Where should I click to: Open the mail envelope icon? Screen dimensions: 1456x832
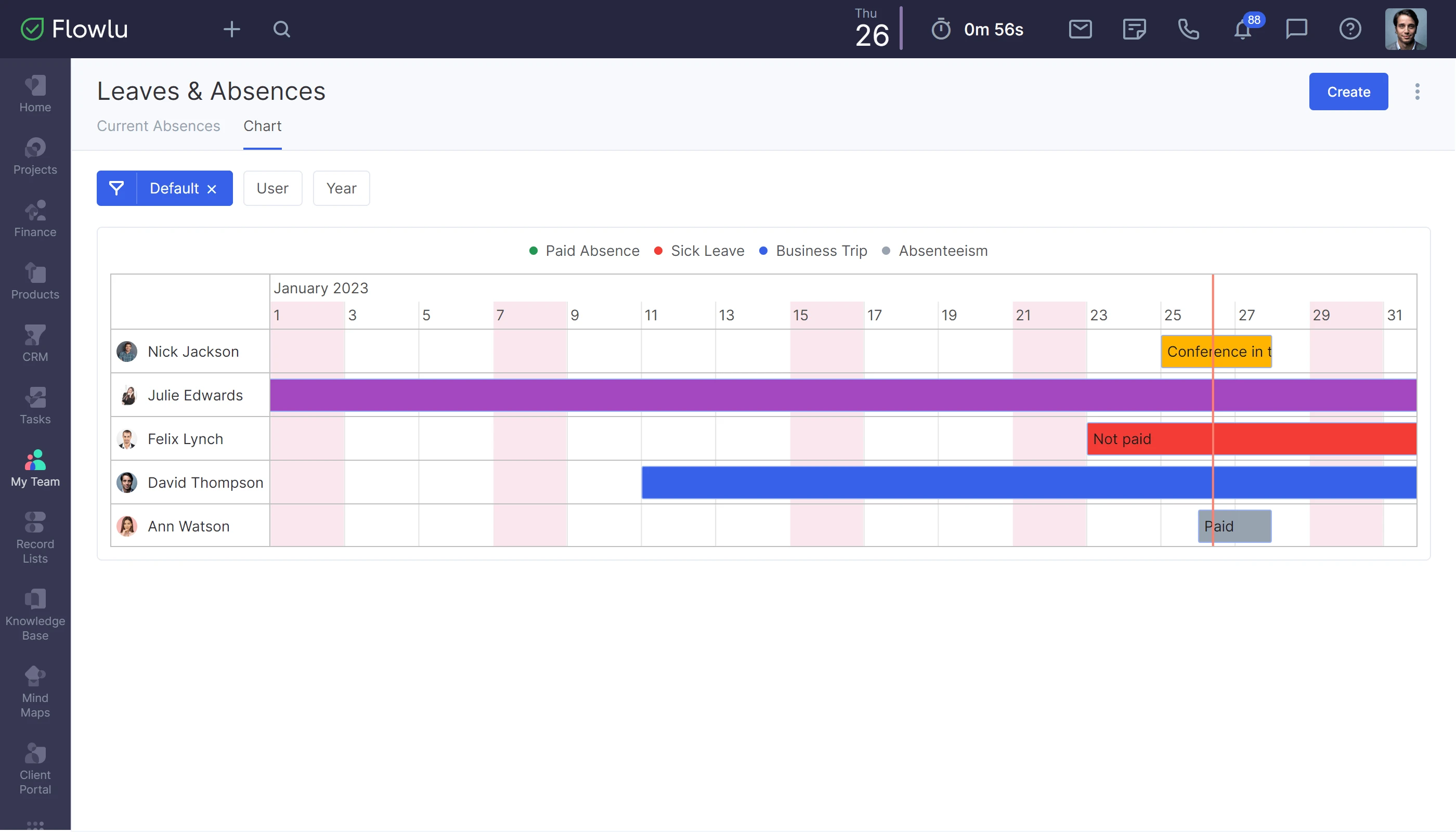[1080, 29]
